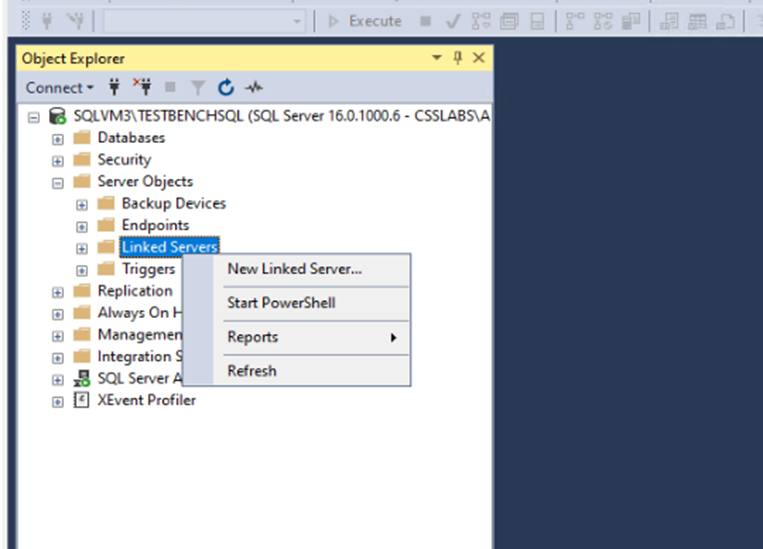Screen dimensions: 763x549
Task: Click Results to Grid icon
Action: (697, 21)
